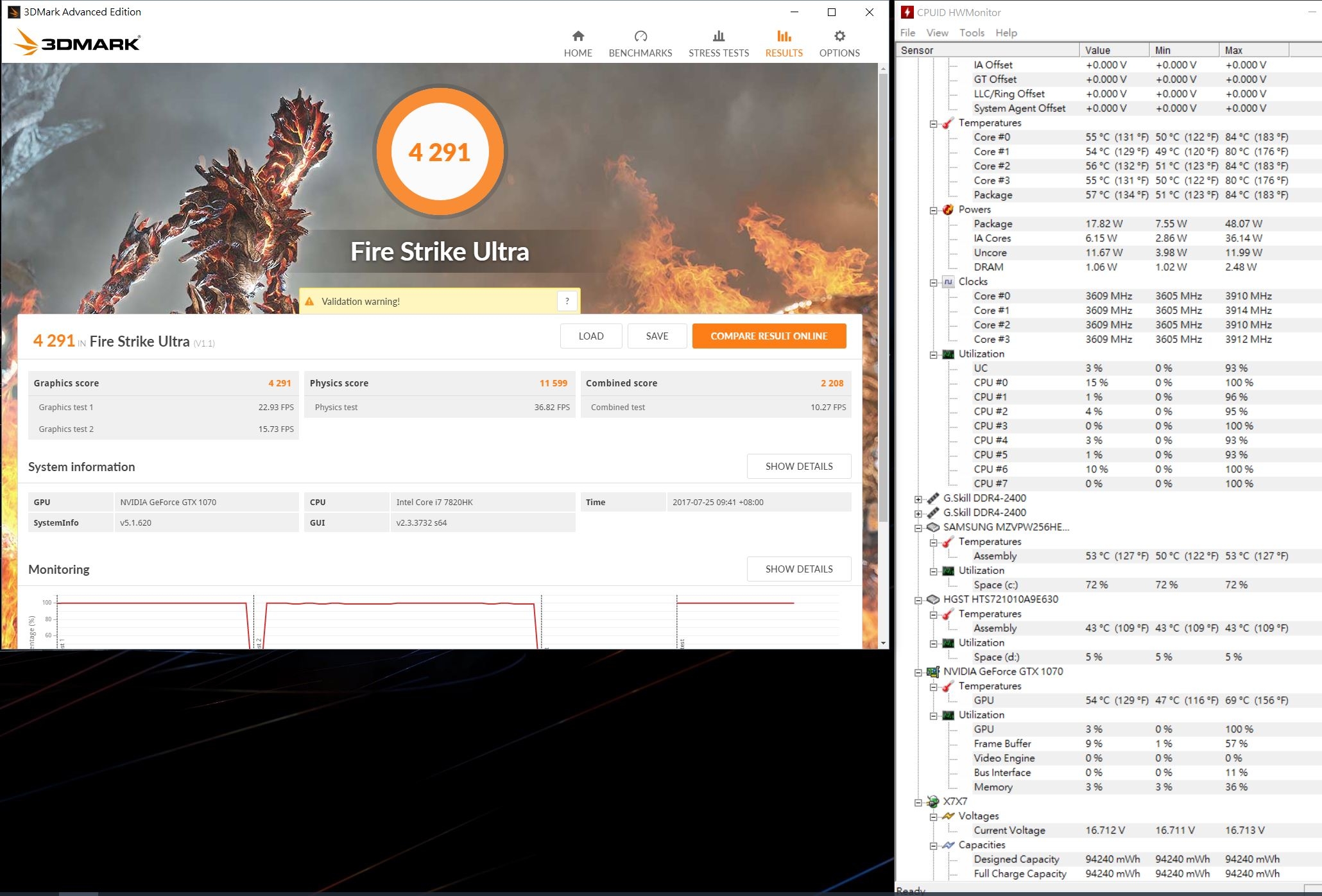Click the CPUID HWMonitor title bar icon
The height and width of the screenshot is (896, 1322).
pos(907,12)
